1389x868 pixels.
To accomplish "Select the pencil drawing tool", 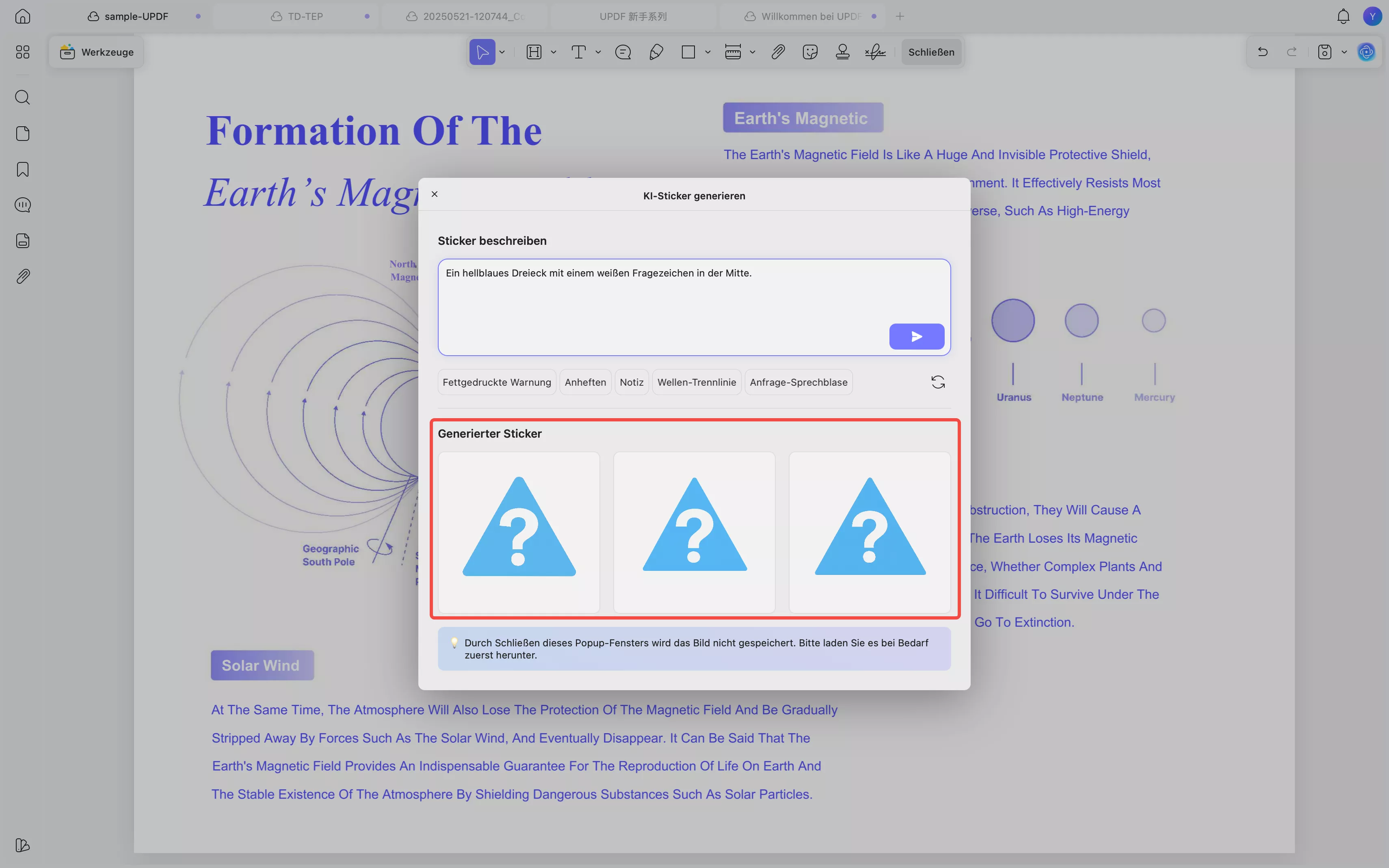I will click(x=656, y=52).
